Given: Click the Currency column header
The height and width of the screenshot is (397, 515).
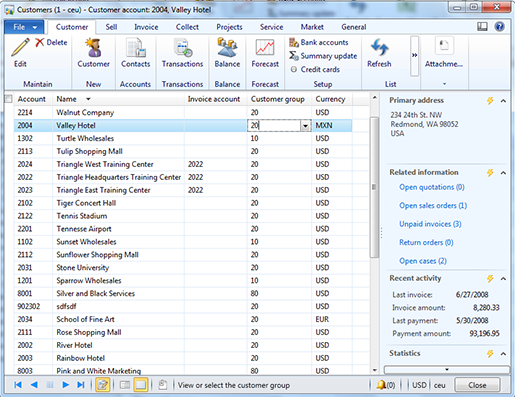Looking at the screenshot, I should click(x=330, y=99).
